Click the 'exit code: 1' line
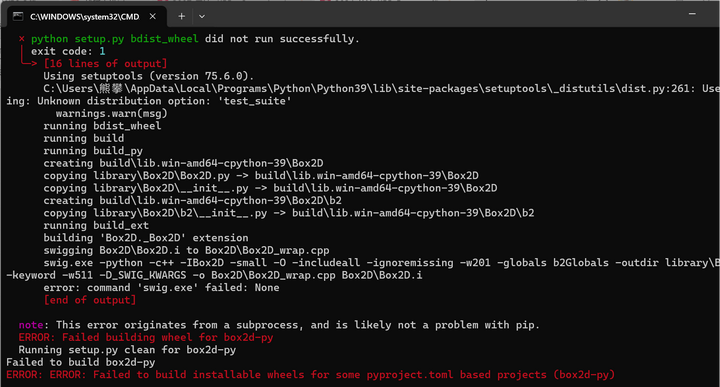 (x=68, y=51)
